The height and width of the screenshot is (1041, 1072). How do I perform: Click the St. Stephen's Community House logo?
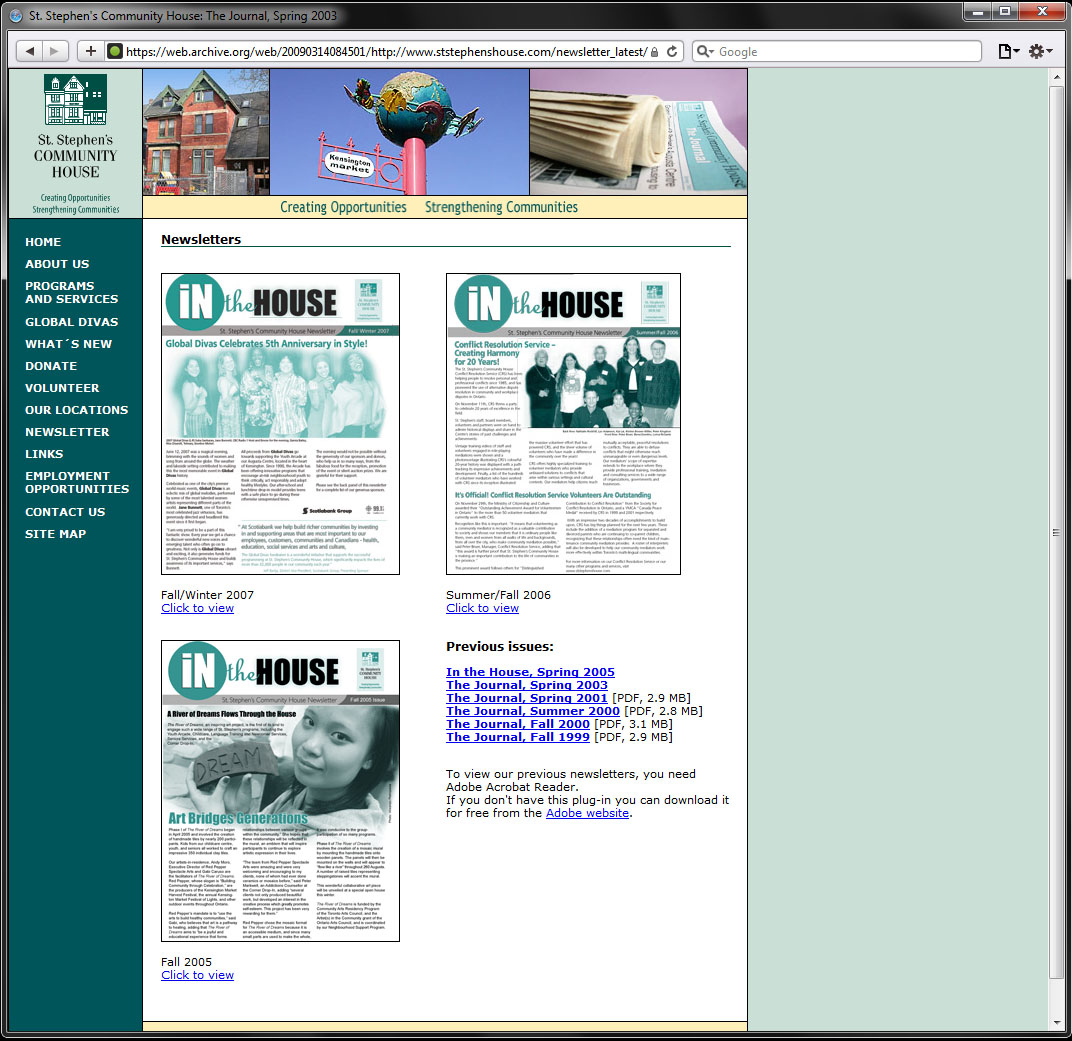pos(75,143)
